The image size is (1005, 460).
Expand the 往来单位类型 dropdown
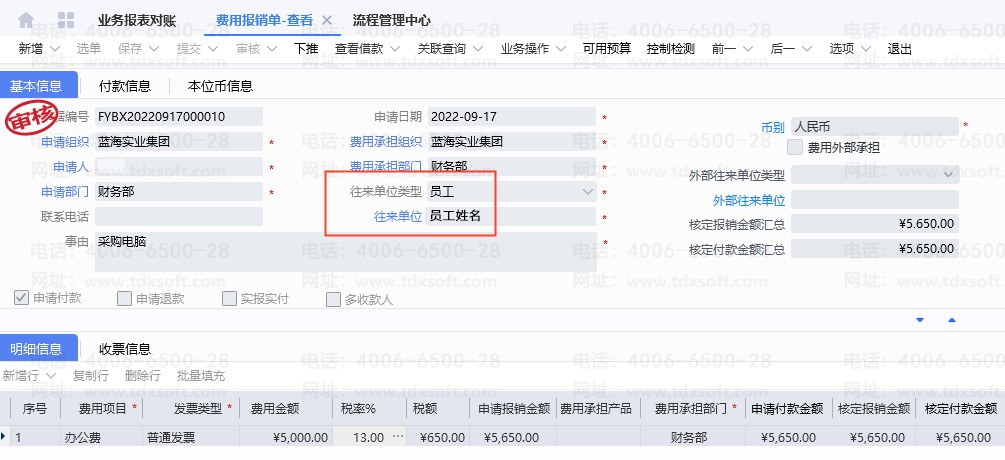[587, 190]
